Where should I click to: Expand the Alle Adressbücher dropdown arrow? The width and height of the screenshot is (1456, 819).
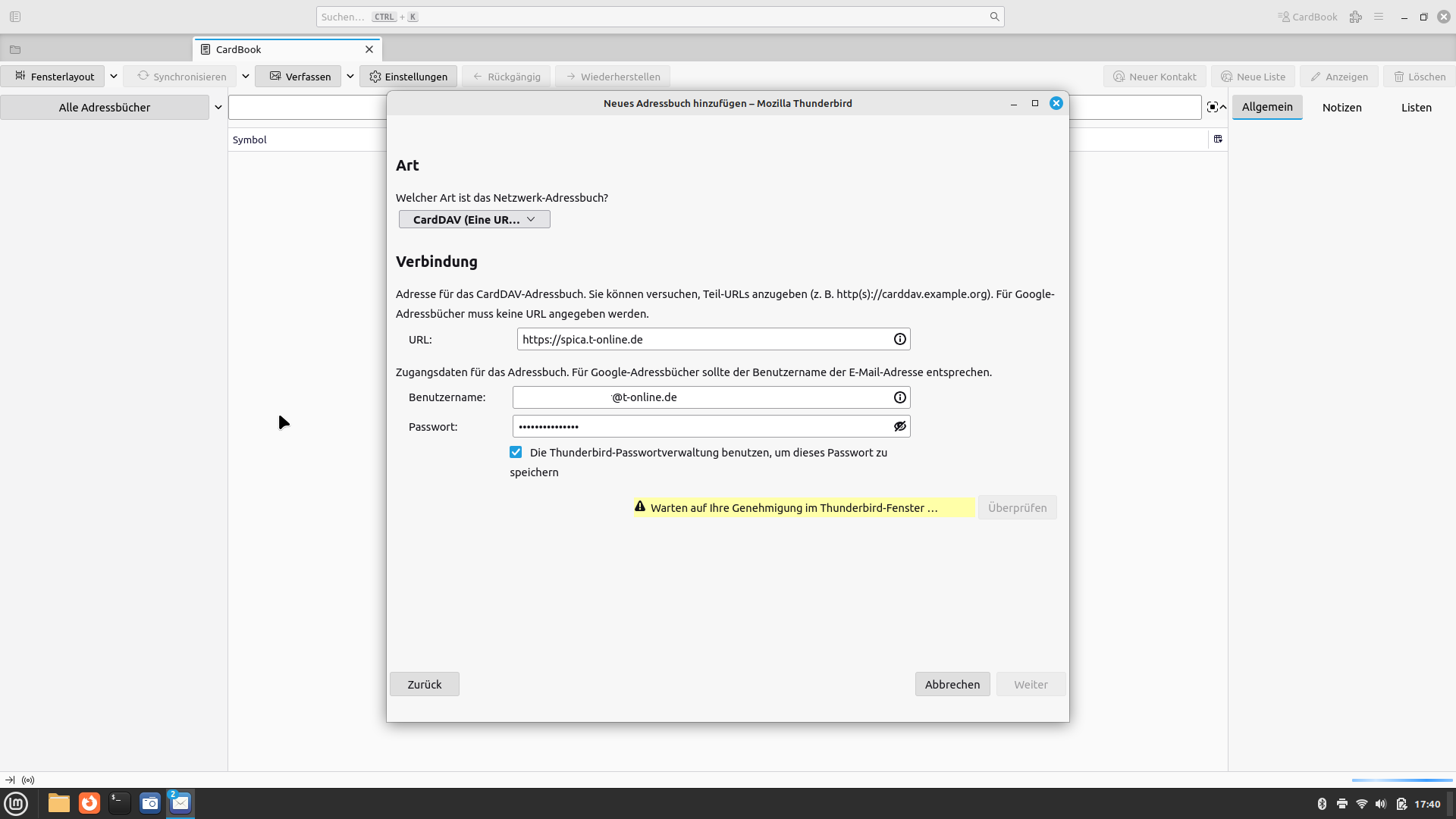[x=218, y=108]
